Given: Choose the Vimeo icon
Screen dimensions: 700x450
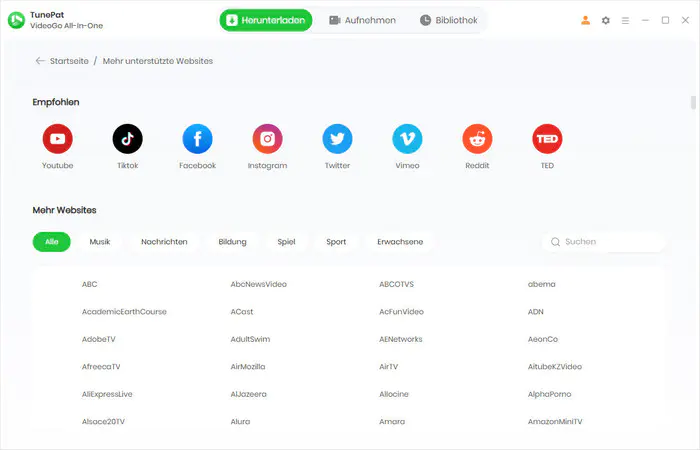Looking at the screenshot, I should point(407,139).
